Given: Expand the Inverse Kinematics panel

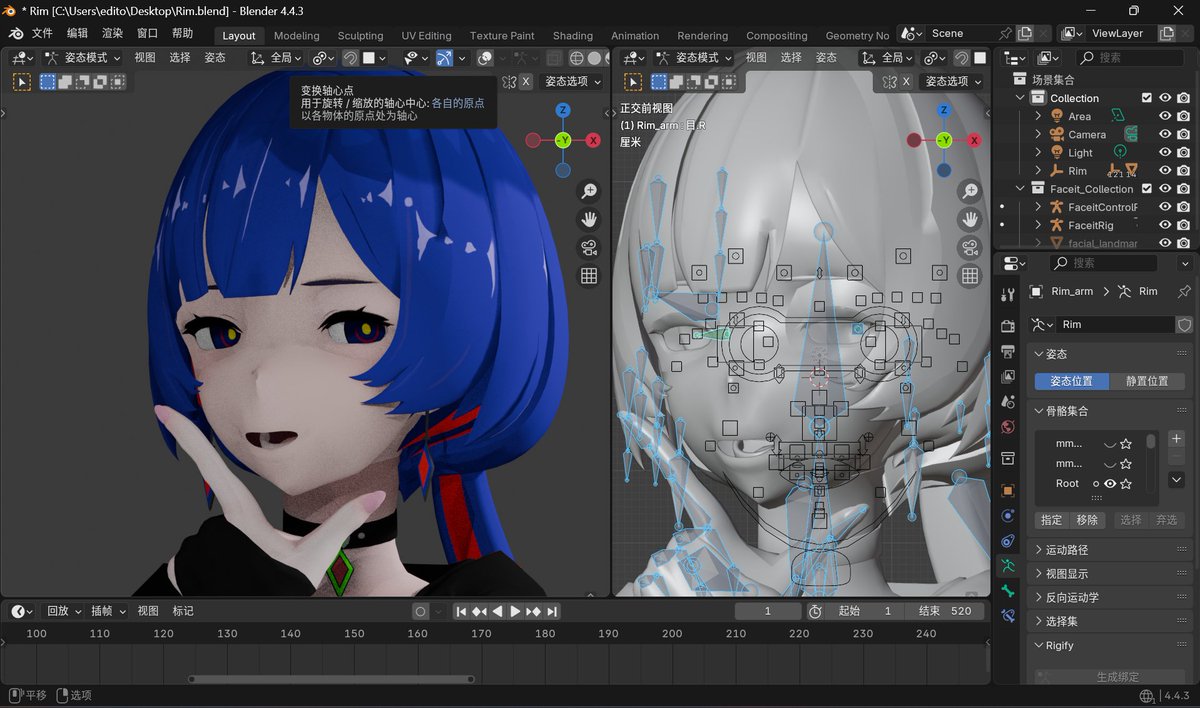Looking at the screenshot, I should click(1112, 597).
